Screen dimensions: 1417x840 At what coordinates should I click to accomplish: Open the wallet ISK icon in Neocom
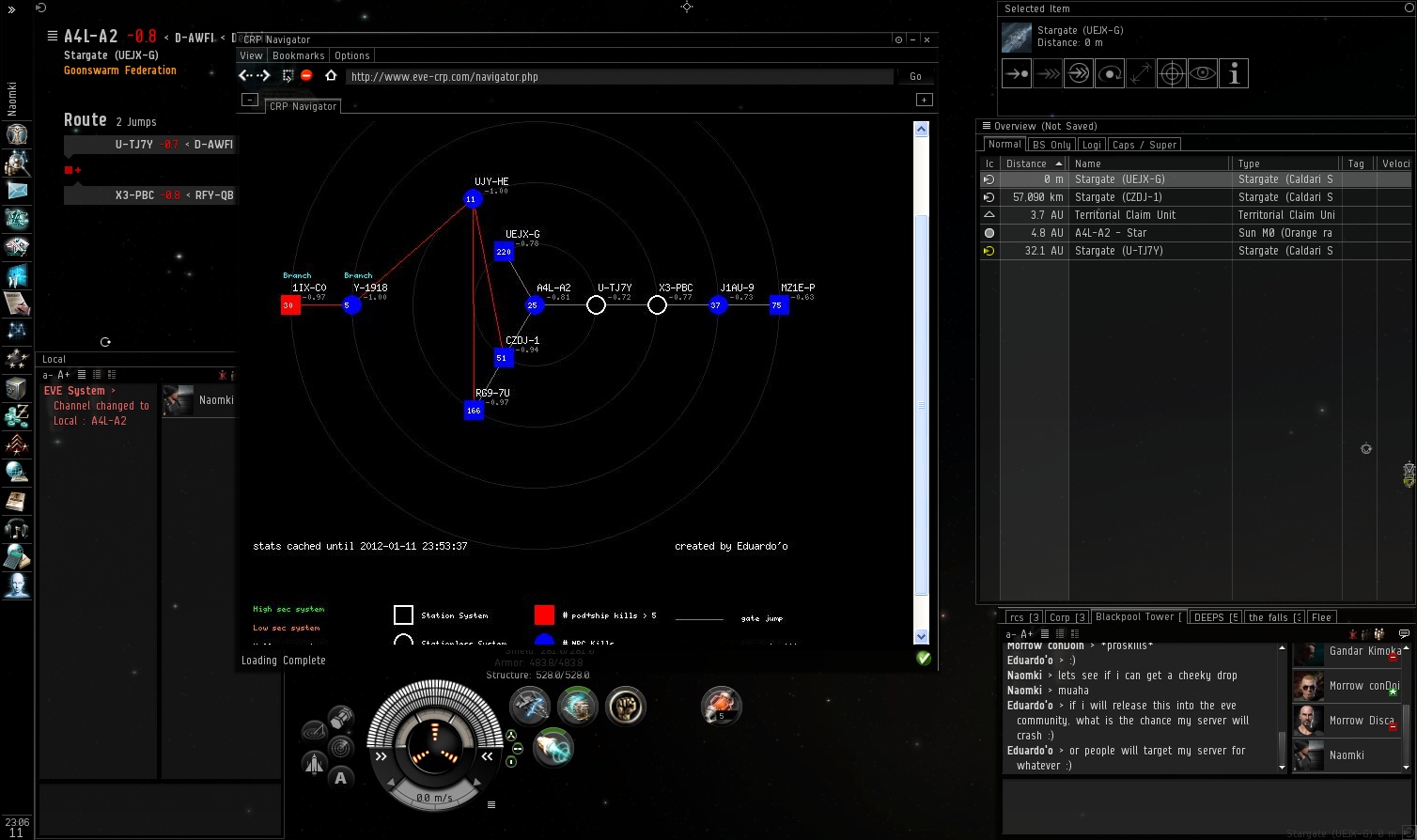coord(17,416)
